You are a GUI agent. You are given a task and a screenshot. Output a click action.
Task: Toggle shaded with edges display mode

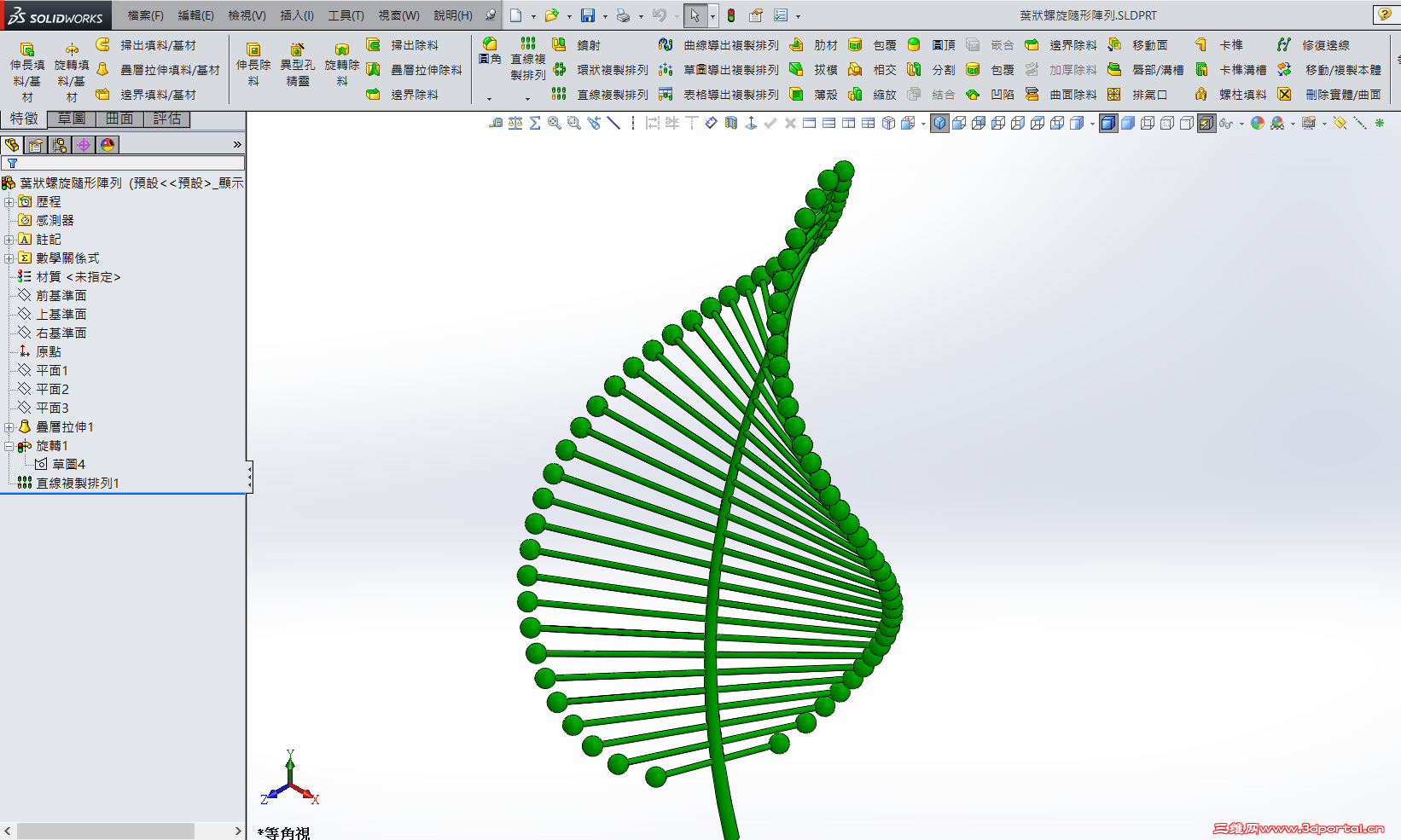1108,124
